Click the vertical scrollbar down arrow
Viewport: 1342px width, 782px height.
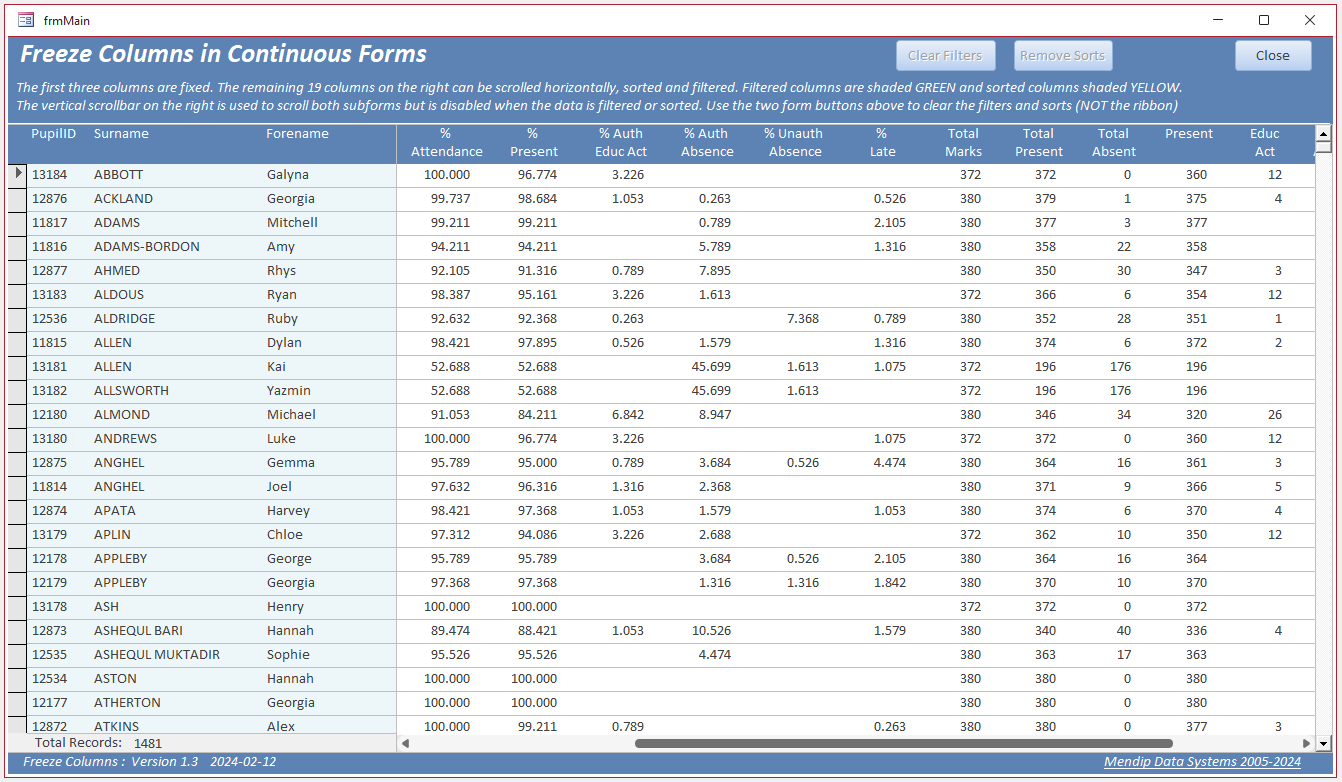1324,743
